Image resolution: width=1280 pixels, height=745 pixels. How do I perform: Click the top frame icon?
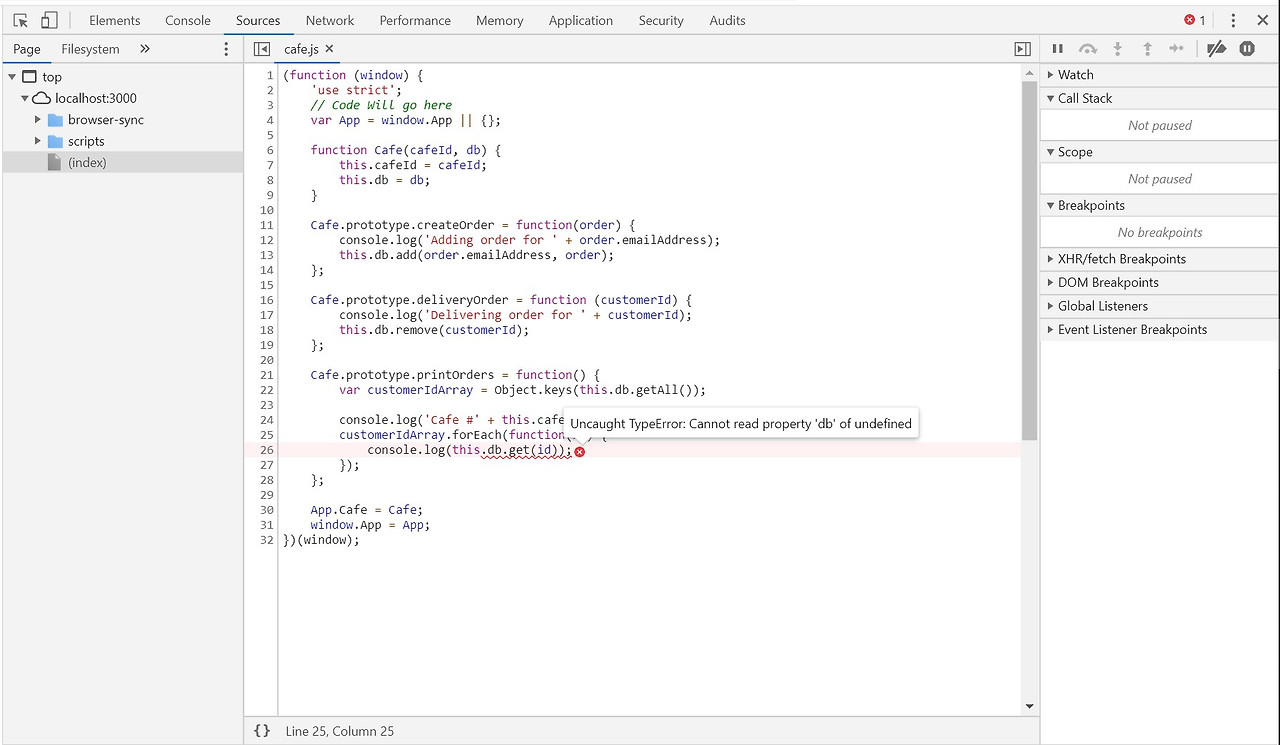click(x=29, y=77)
